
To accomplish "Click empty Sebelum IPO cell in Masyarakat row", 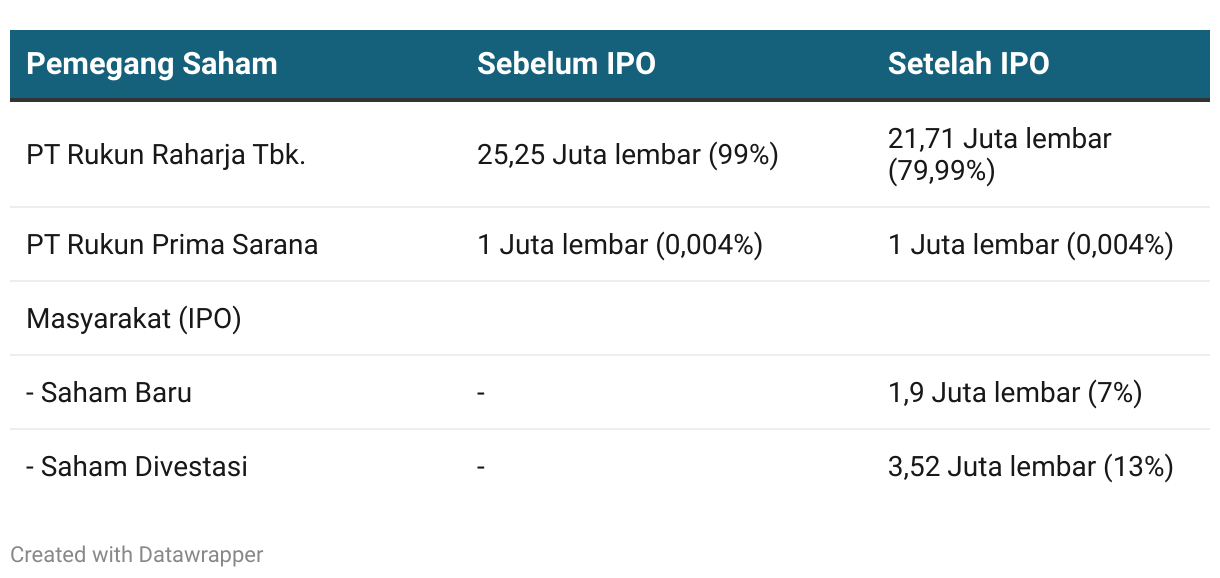I will (666, 318).
